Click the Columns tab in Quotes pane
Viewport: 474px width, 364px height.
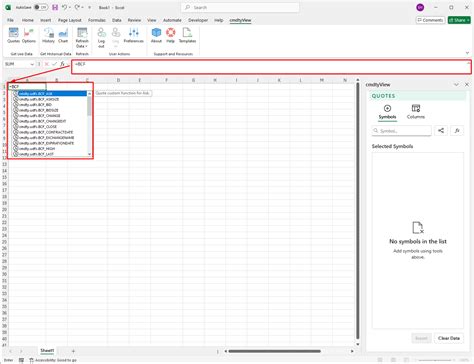pyautogui.click(x=416, y=112)
